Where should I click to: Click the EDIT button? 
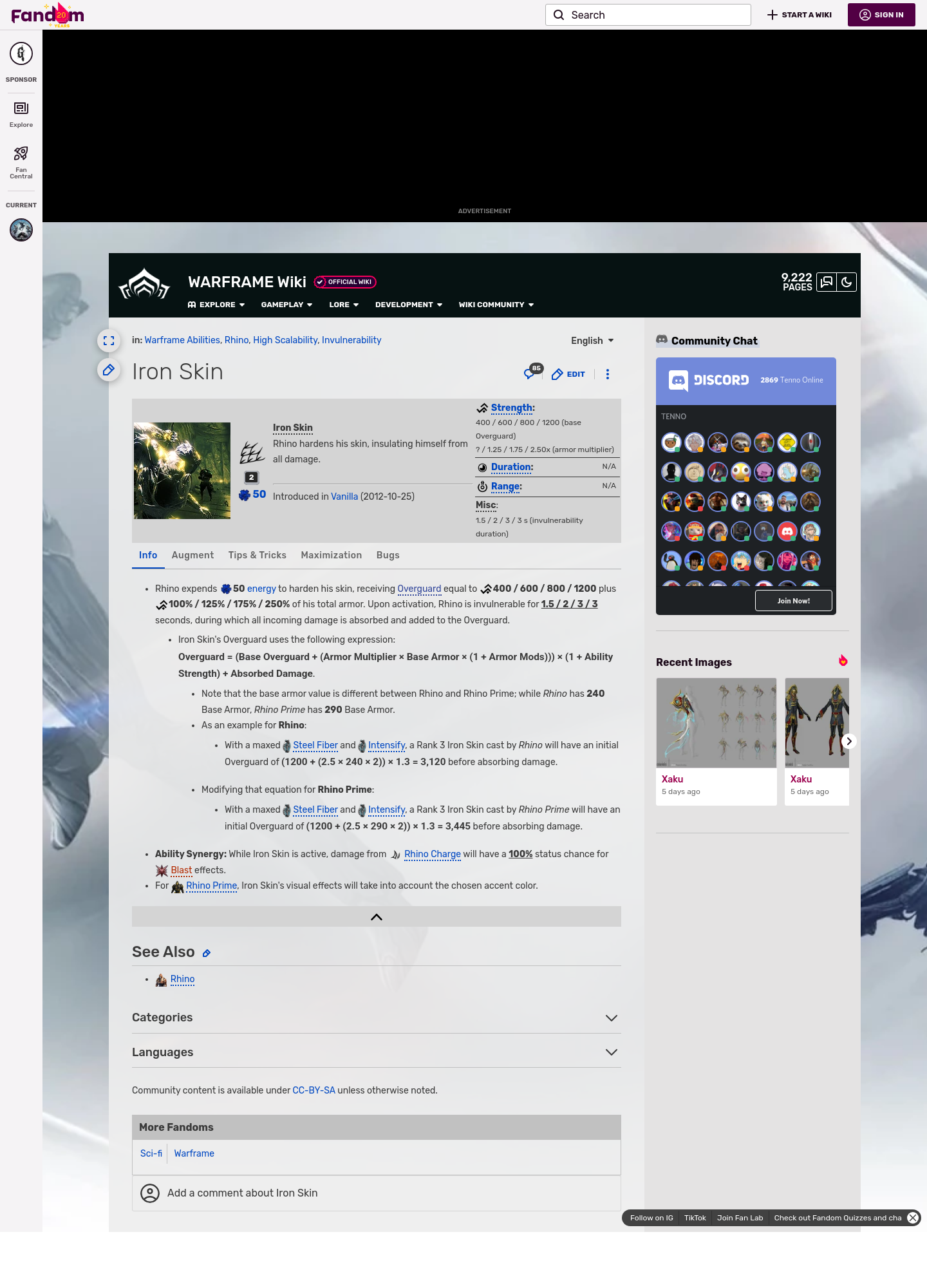[x=568, y=374]
